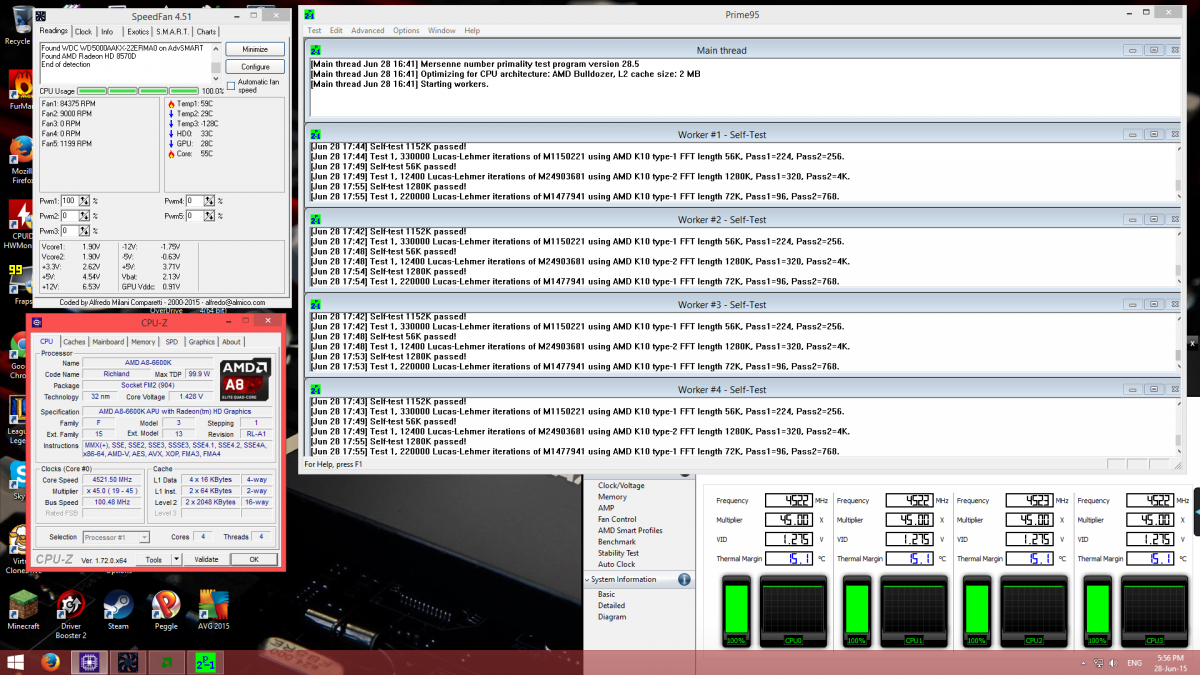Click the Tools button in CPU-Z

(x=153, y=560)
